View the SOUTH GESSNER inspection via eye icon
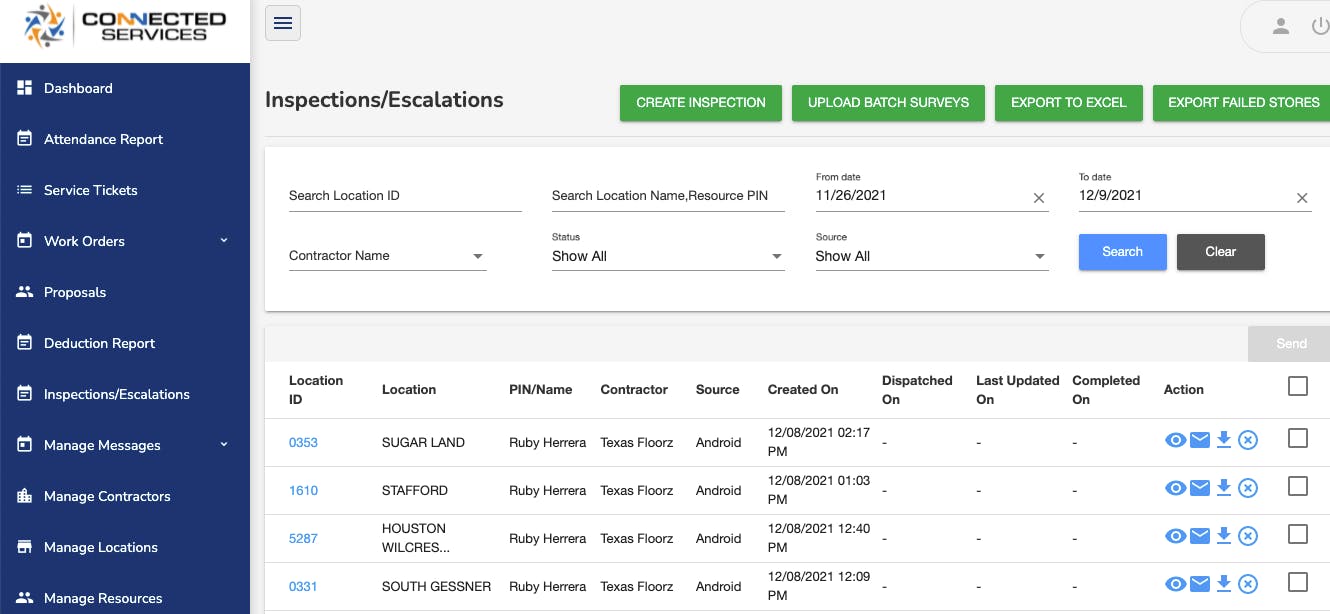 tap(1176, 584)
